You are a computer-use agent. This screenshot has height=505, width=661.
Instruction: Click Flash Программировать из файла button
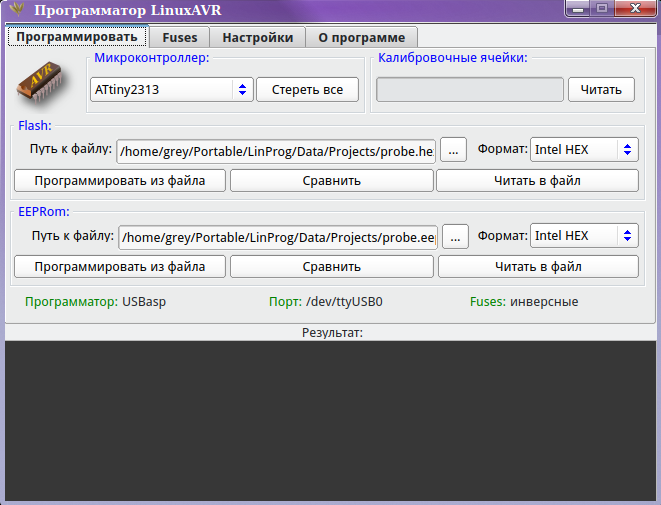coord(120,180)
